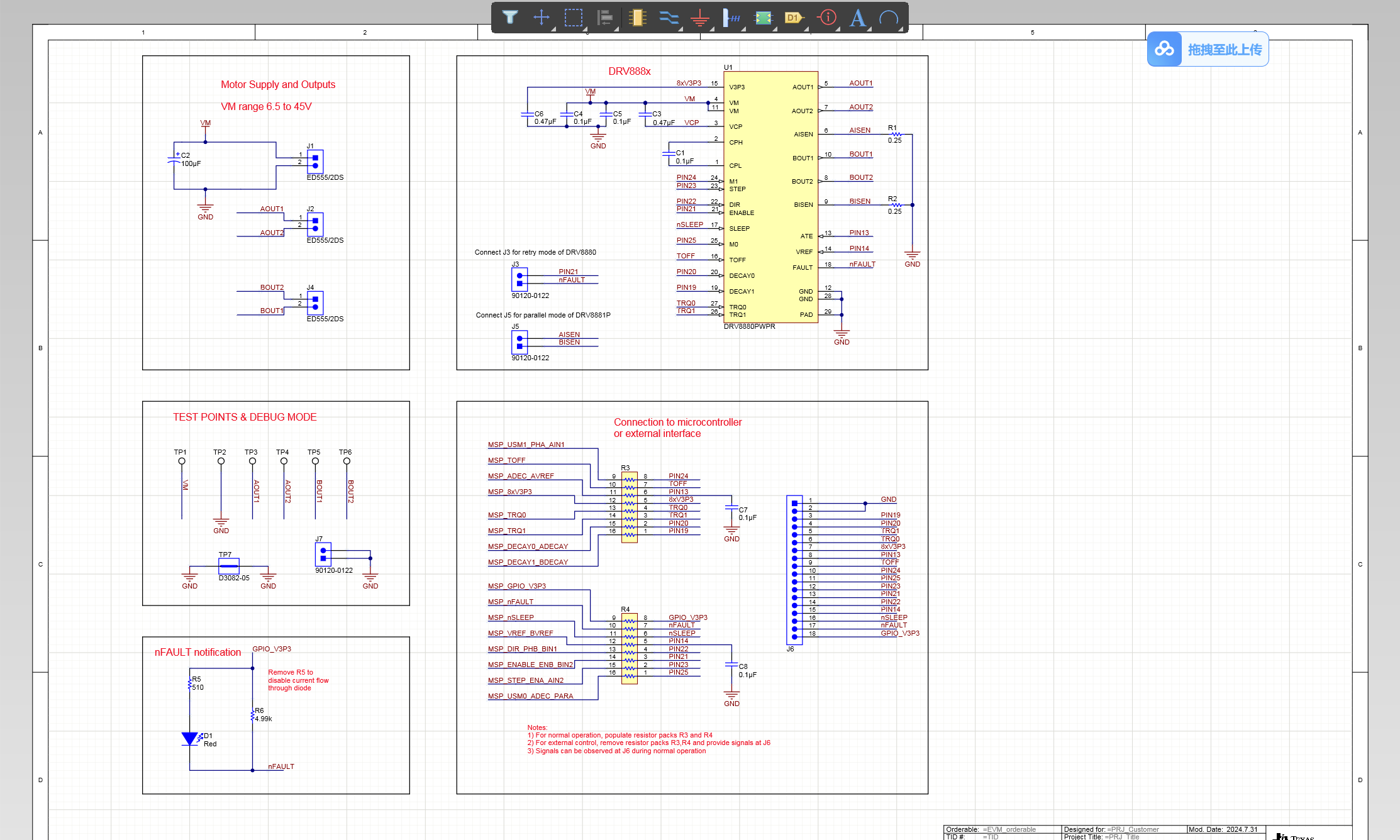The width and height of the screenshot is (1400, 840).
Task: Click net label 'MSP_STEP_ENA_AIN2'
Action: click(x=526, y=680)
